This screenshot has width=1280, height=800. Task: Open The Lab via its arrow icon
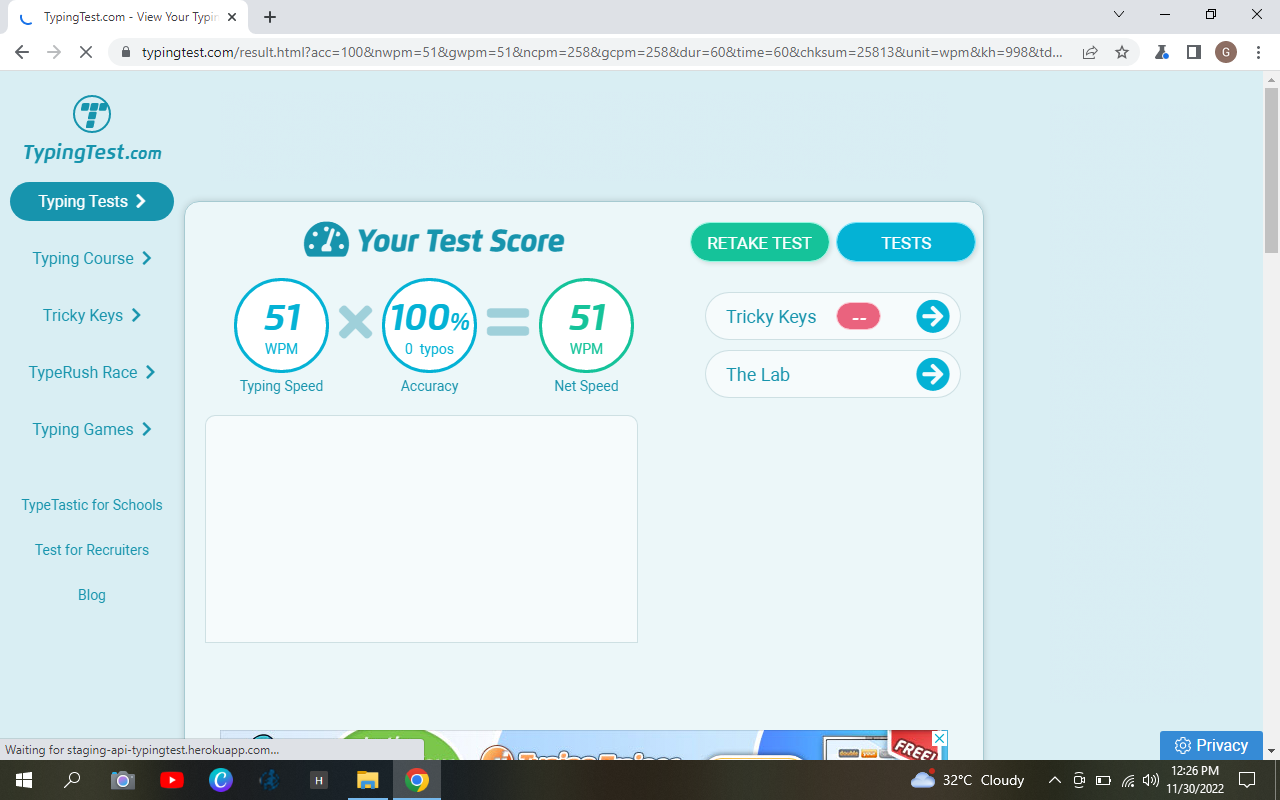932,375
